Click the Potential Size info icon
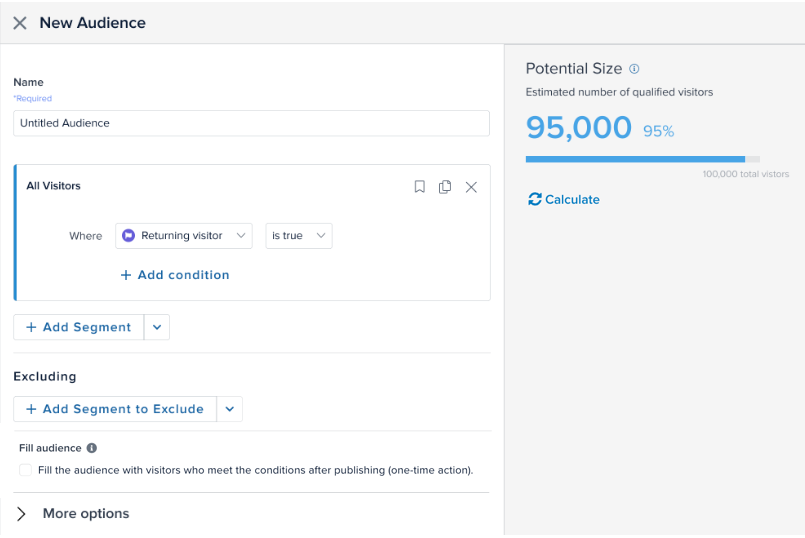Screen dimensions: 805x538 (x=634, y=69)
